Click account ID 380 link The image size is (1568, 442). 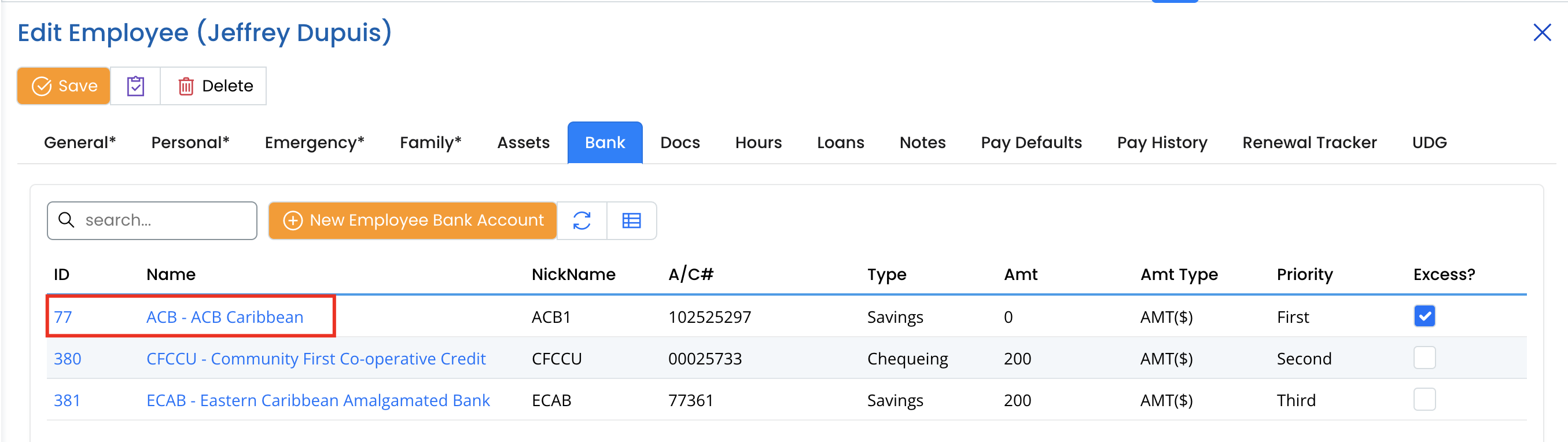pyautogui.click(x=68, y=359)
